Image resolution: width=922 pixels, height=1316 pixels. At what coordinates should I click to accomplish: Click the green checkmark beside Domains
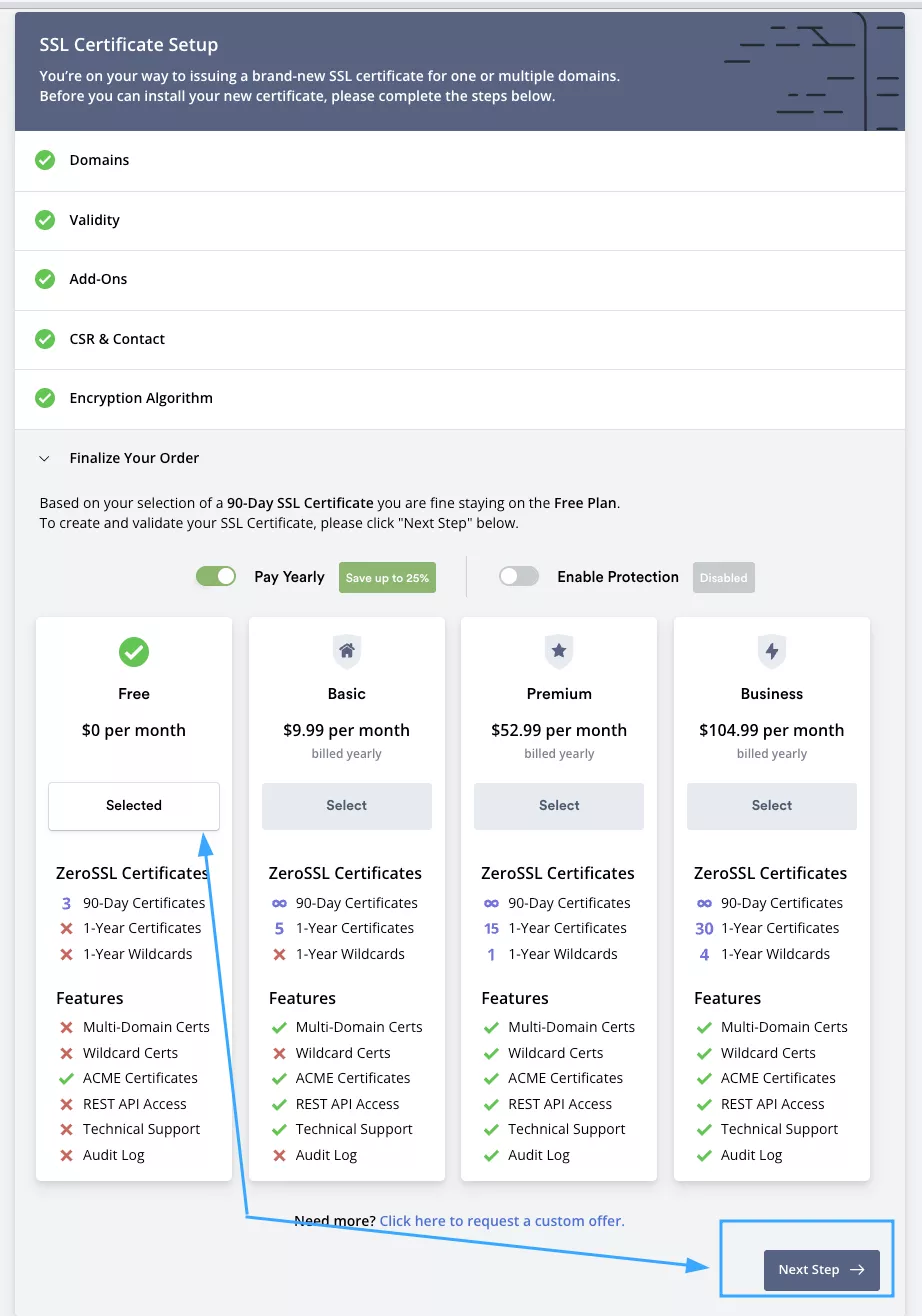45,160
